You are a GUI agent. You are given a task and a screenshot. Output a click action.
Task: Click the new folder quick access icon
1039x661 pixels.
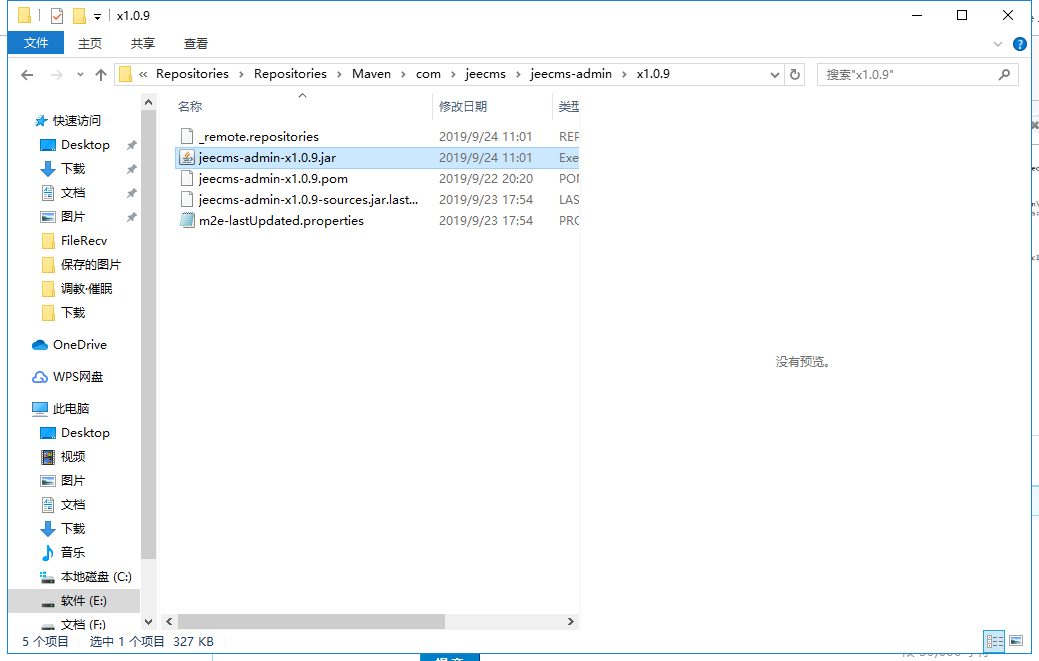pyautogui.click(x=79, y=15)
